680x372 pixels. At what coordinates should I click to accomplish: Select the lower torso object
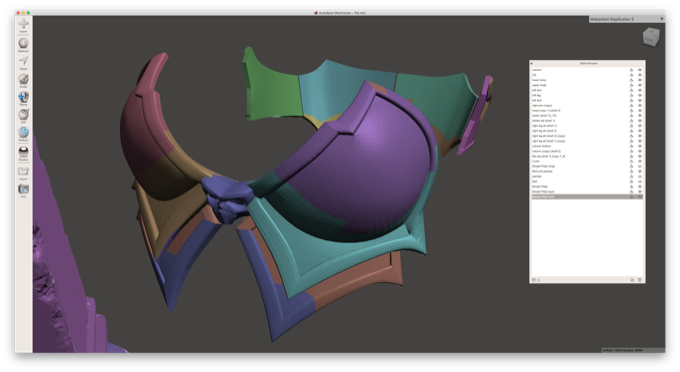(587, 80)
